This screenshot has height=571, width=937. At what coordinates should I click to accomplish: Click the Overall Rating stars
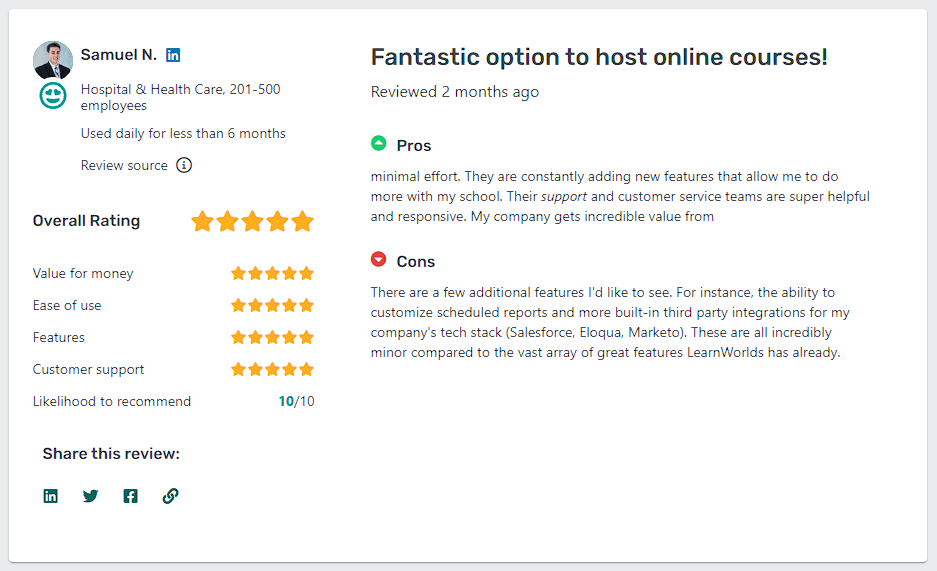point(252,221)
